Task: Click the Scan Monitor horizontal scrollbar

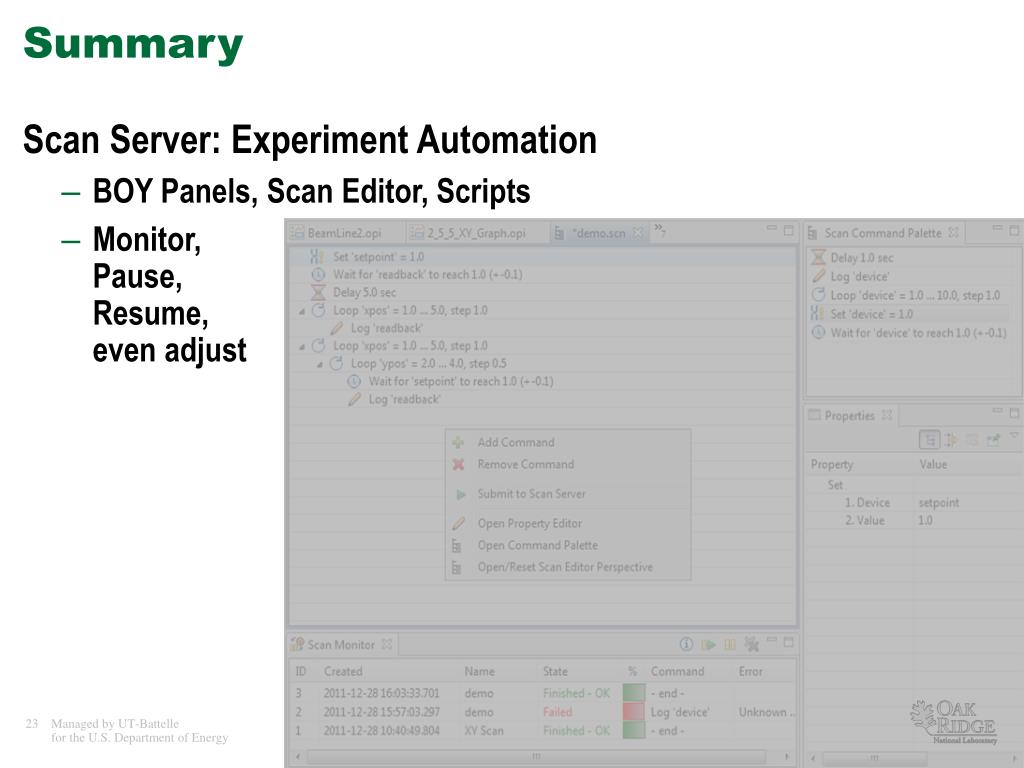Action: 536,756
